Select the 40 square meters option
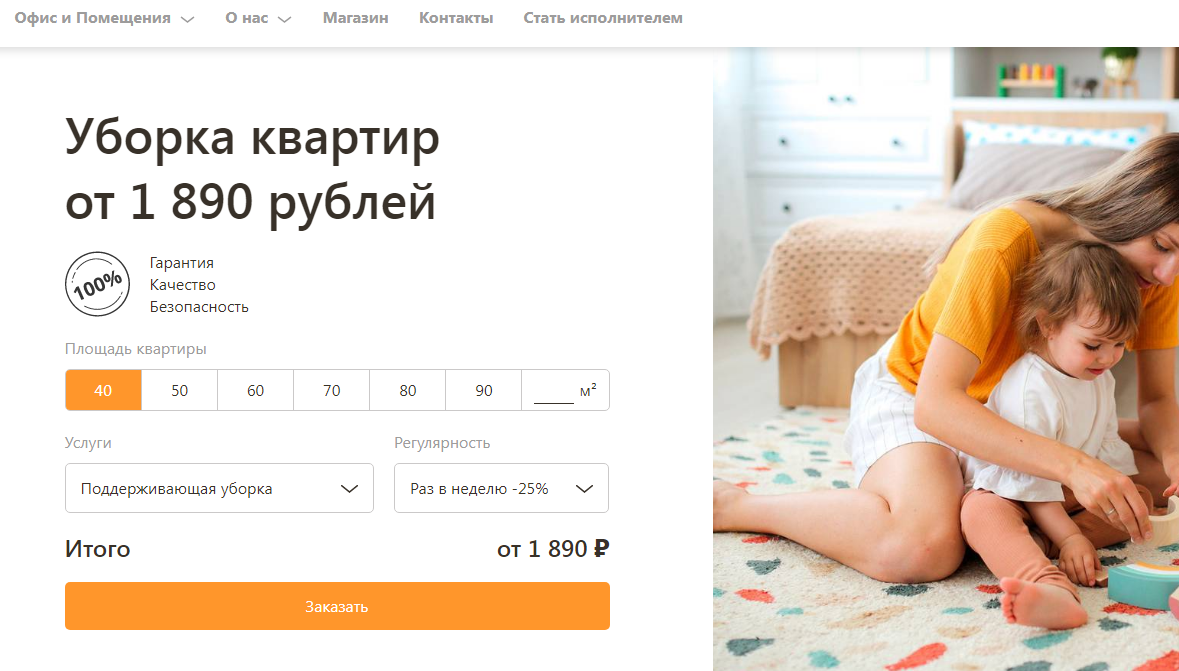Image resolution: width=1179 pixels, height=671 pixels. 103,390
